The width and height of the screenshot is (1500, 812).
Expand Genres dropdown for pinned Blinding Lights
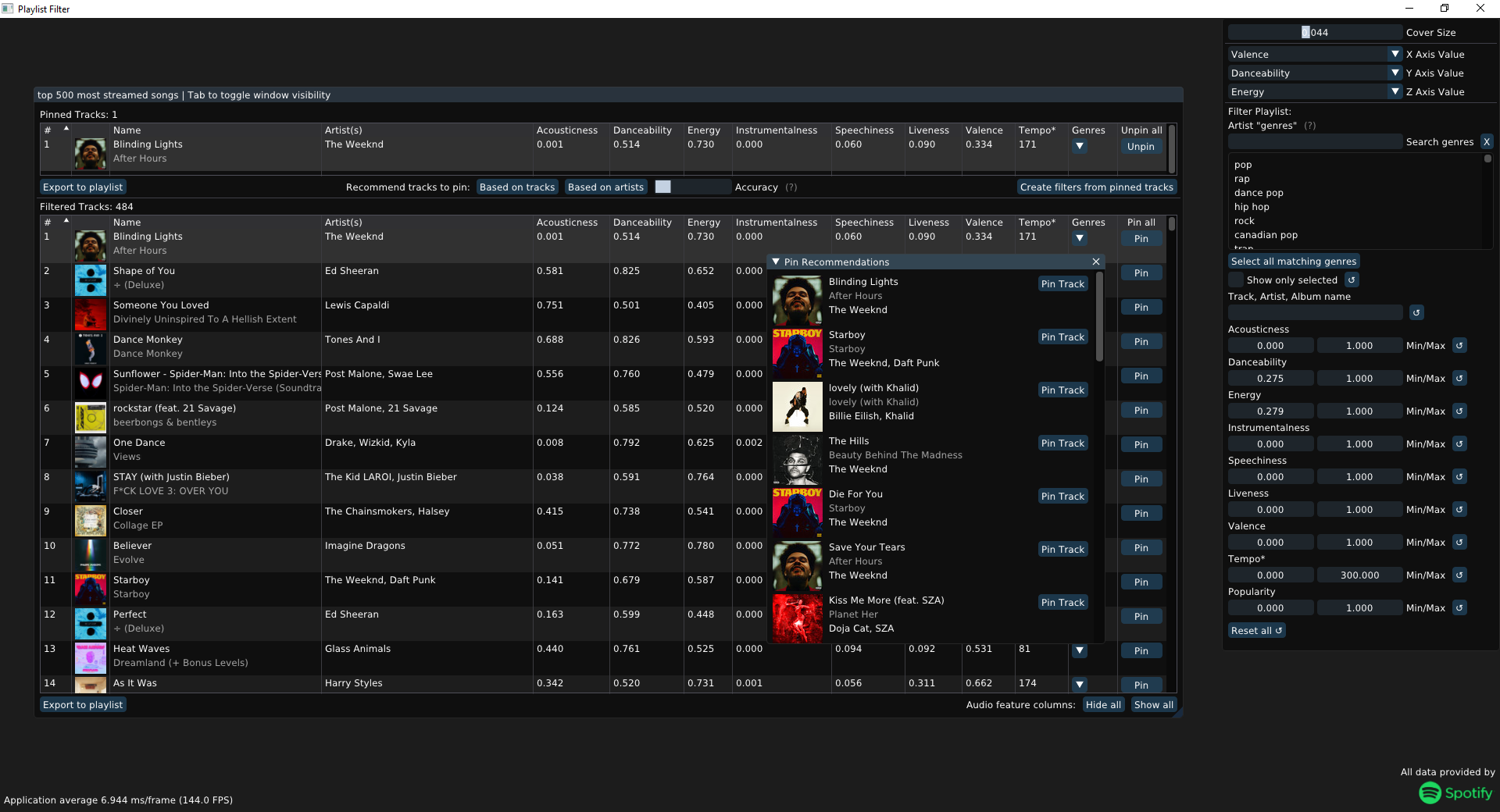[x=1080, y=146]
